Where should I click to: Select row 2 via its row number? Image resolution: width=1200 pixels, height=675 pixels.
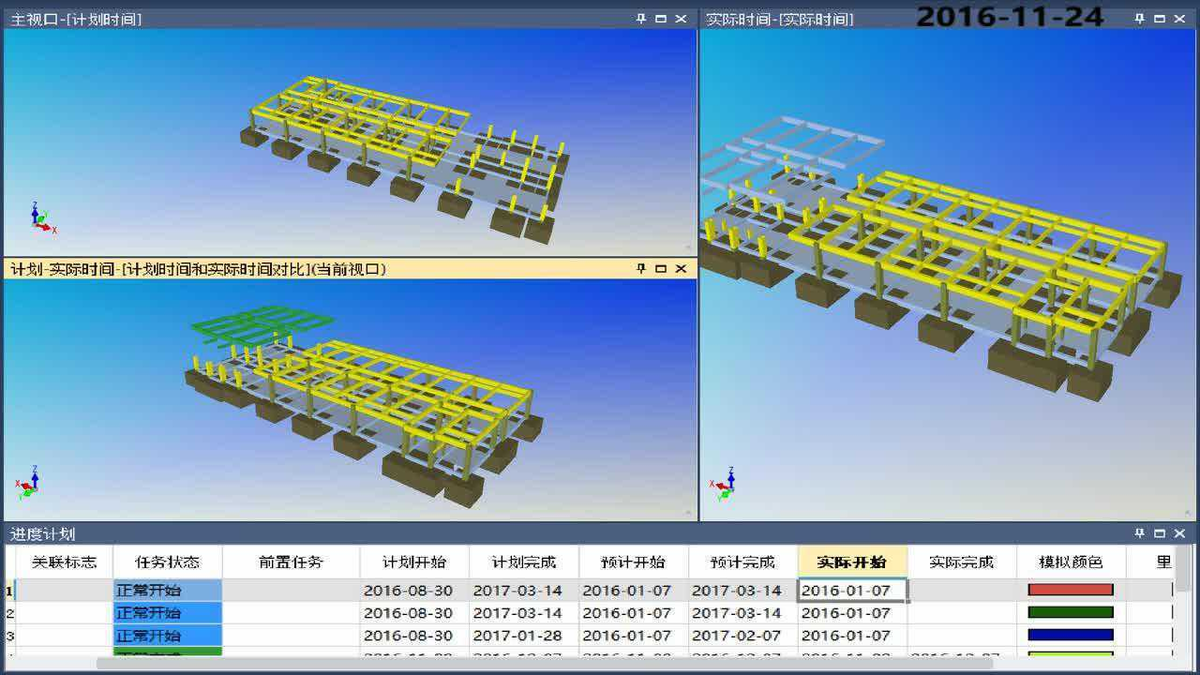tap(10, 613)
